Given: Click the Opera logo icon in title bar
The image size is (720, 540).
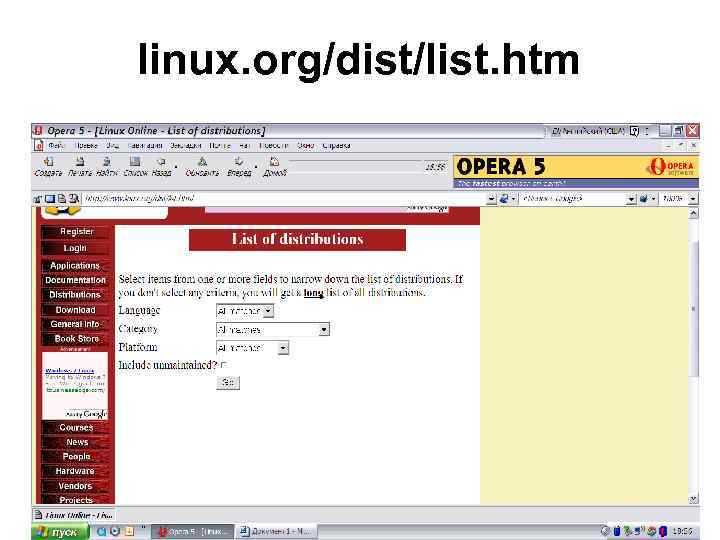Looking at the screenshot, I should click(x=38, y=131).
